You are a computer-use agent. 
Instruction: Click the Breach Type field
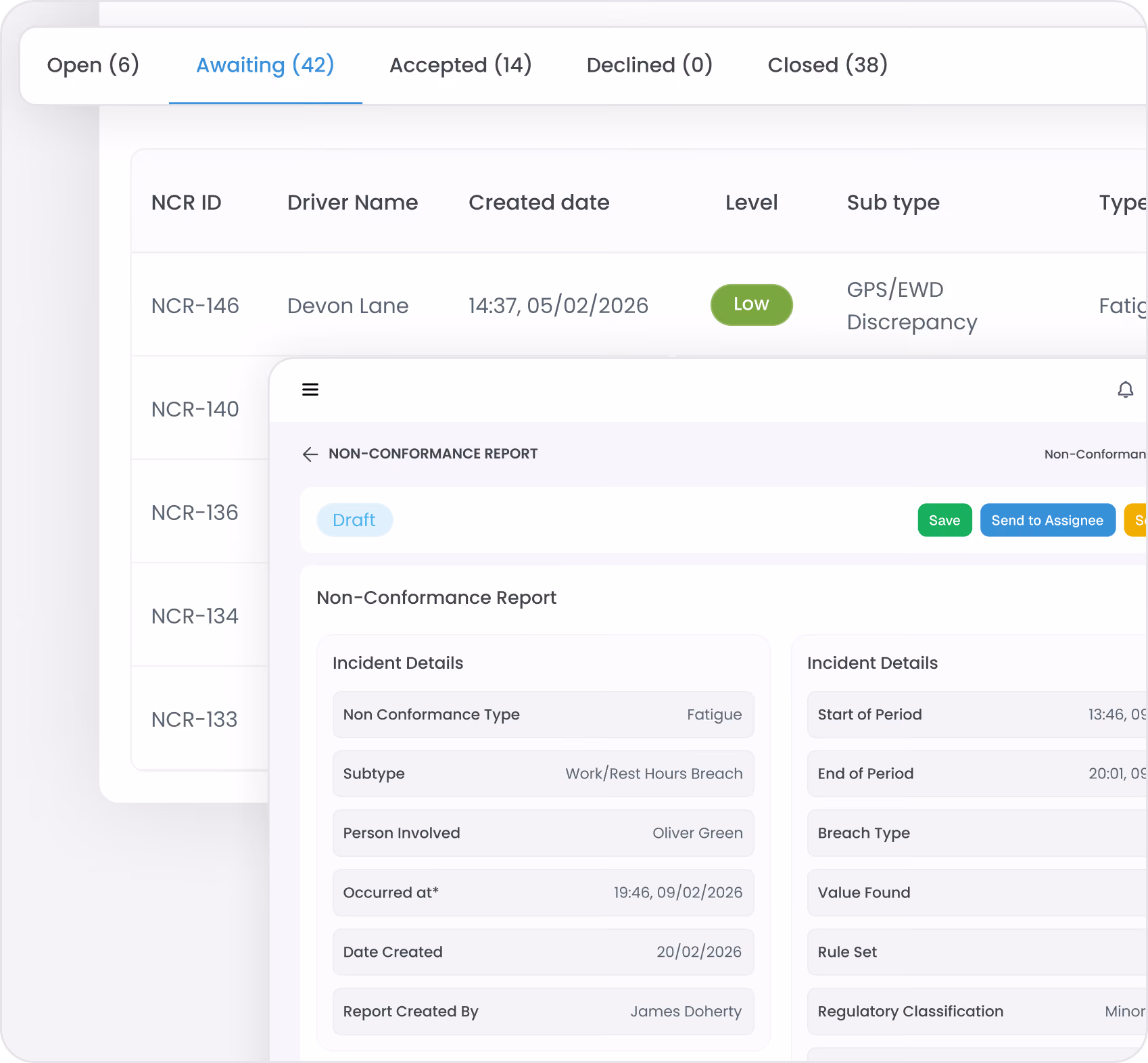pyautogui.click(x=978, y=833)
